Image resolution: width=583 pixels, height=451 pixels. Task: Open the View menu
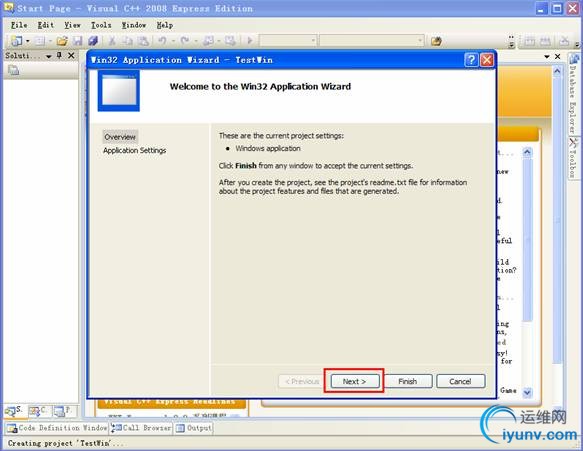[73, 25]
